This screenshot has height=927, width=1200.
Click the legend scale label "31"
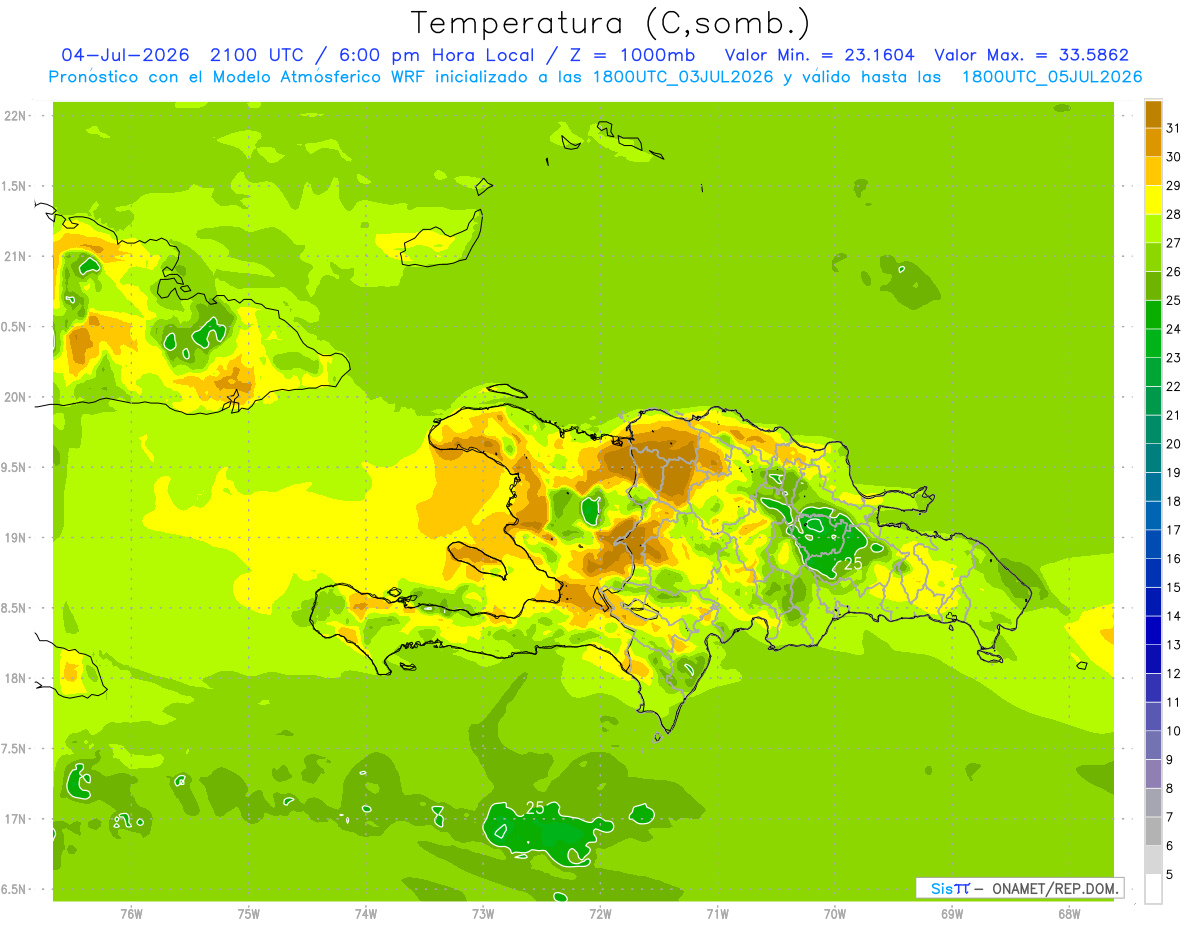1174,128
